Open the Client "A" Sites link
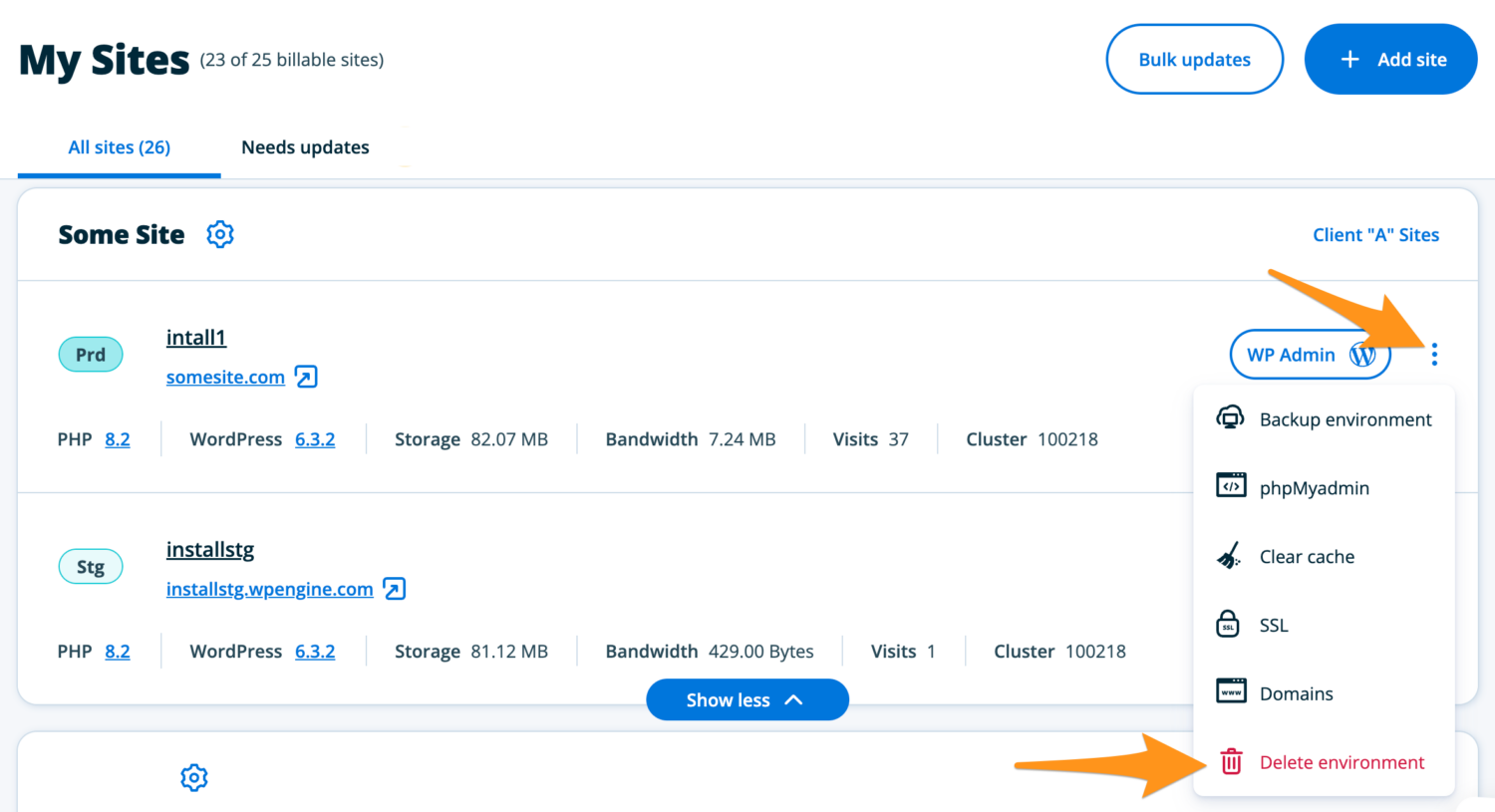 pos(1375,235)
